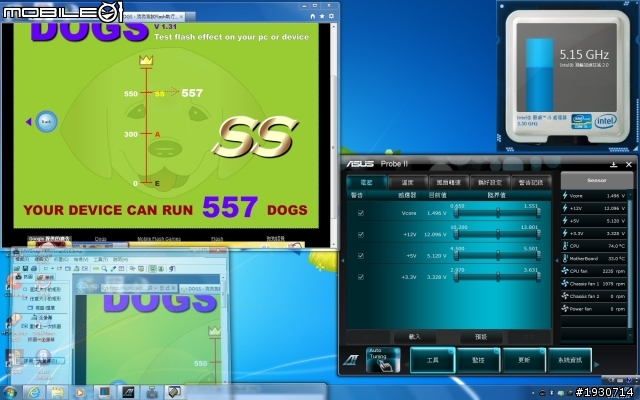Image resolution: width=640 pixels, height=400 pixels.
Task: Click browser page scrollbar up arrow
Action: pos(333,27)
